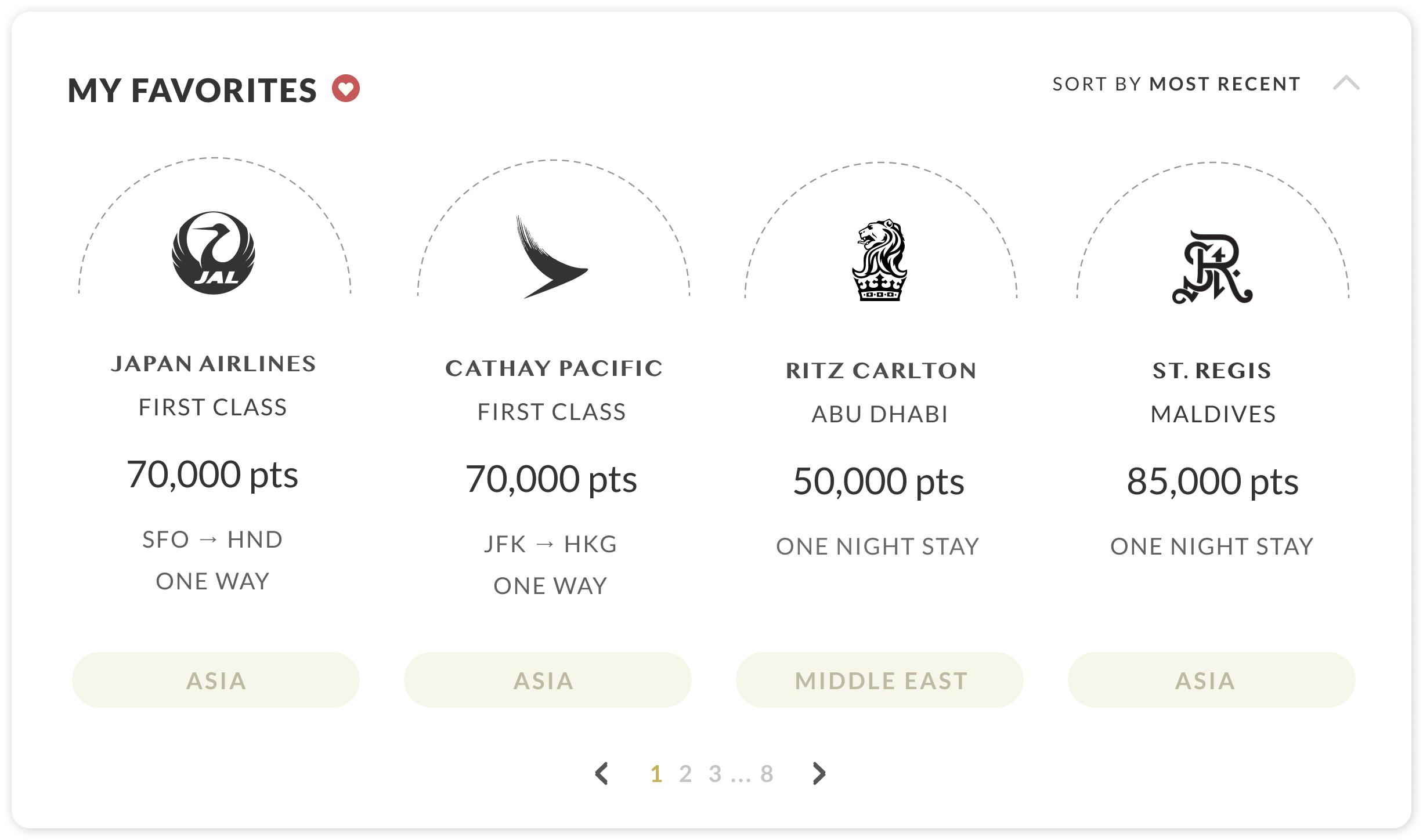Go to last page 8

pyautogui.click(x=767, y=774)
